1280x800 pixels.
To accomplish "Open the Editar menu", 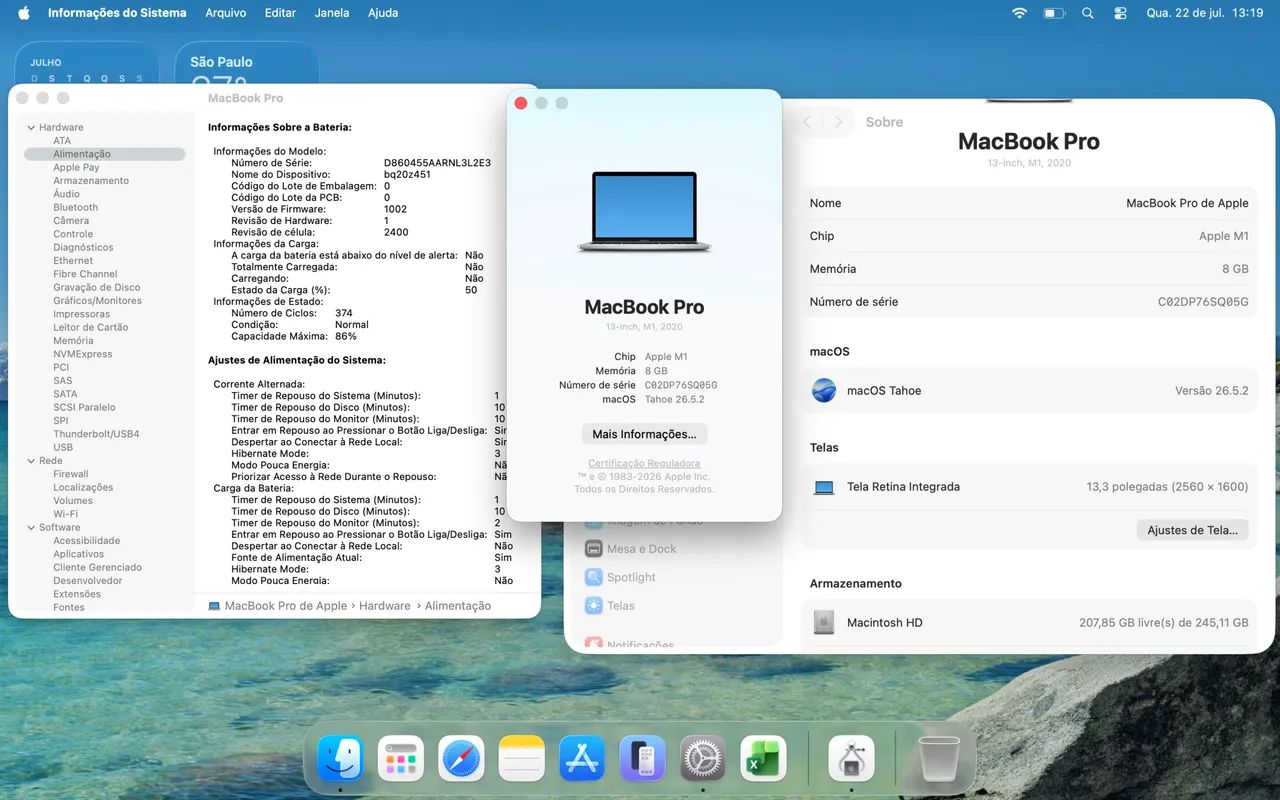I will coord(280,13).
